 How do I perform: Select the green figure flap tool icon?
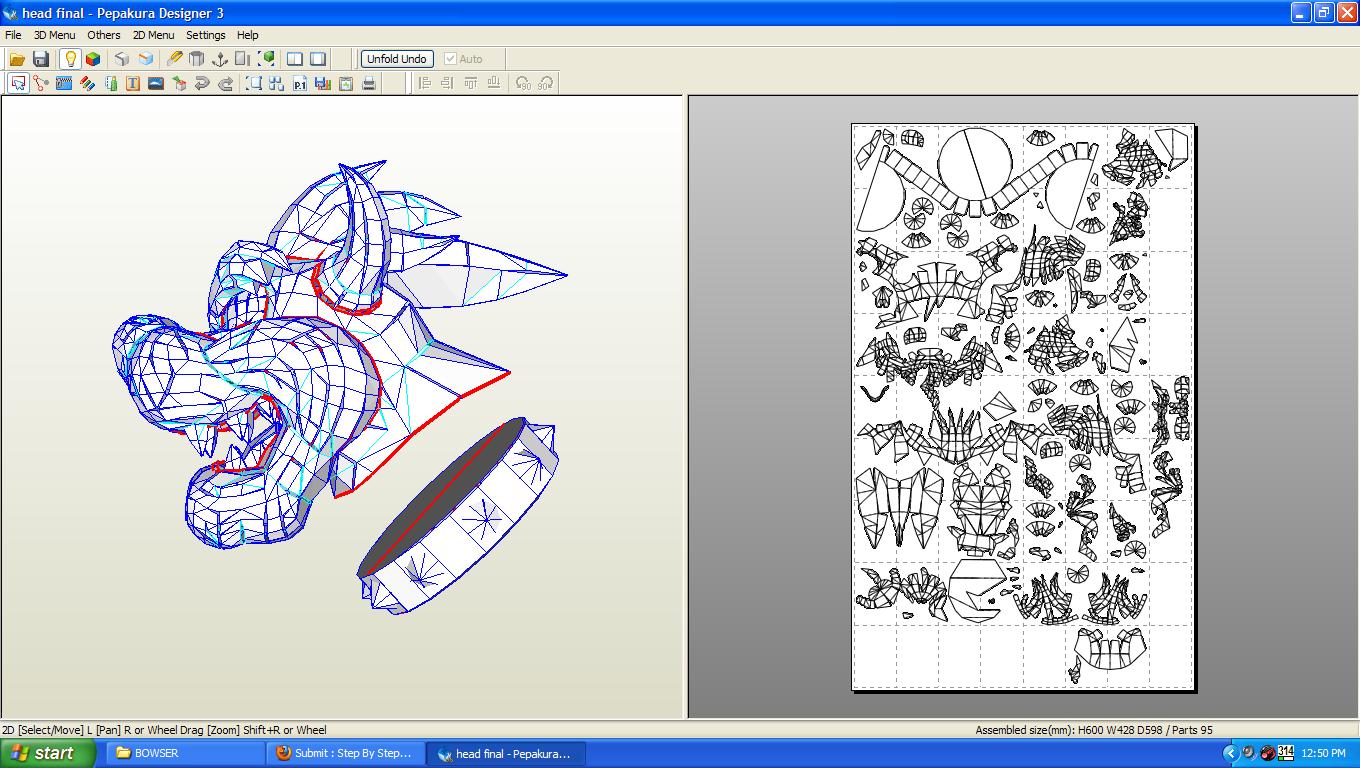(110, 83)
